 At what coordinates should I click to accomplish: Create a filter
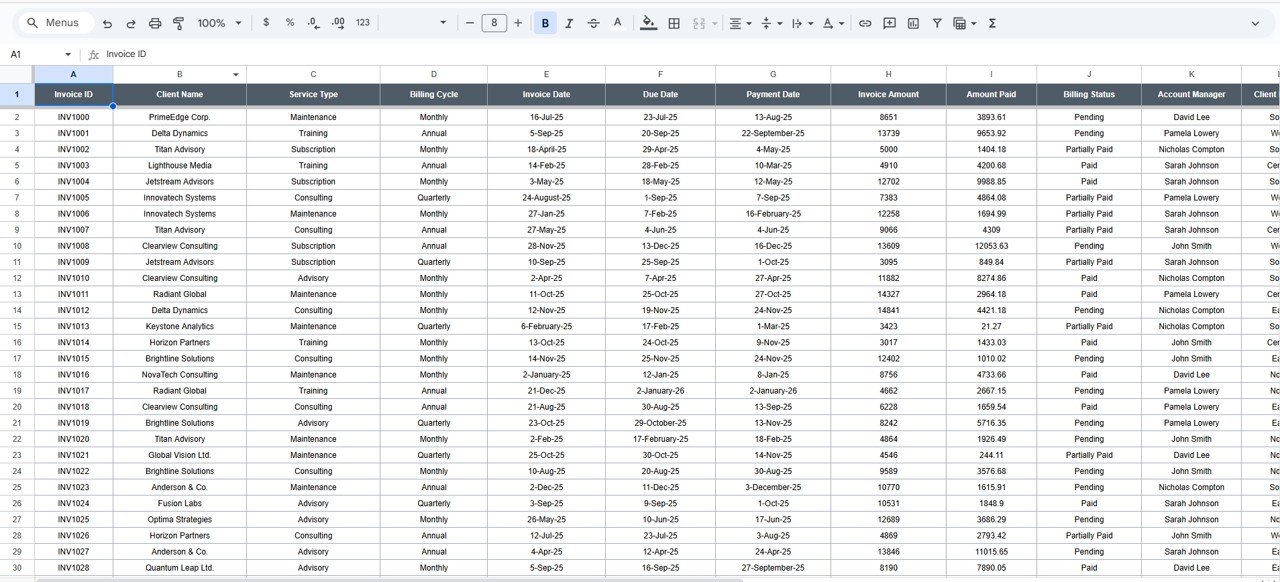[937, 21]
